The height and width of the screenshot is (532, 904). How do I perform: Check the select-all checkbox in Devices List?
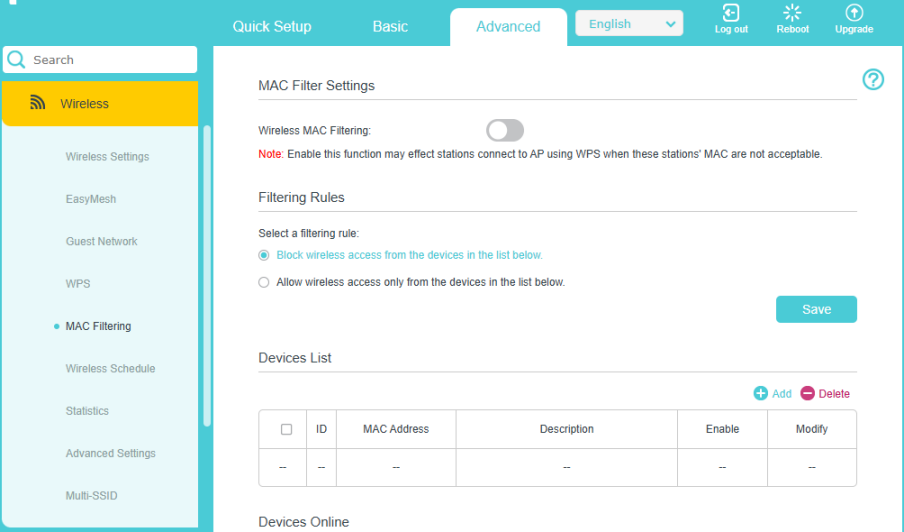(x=286, y=429)
